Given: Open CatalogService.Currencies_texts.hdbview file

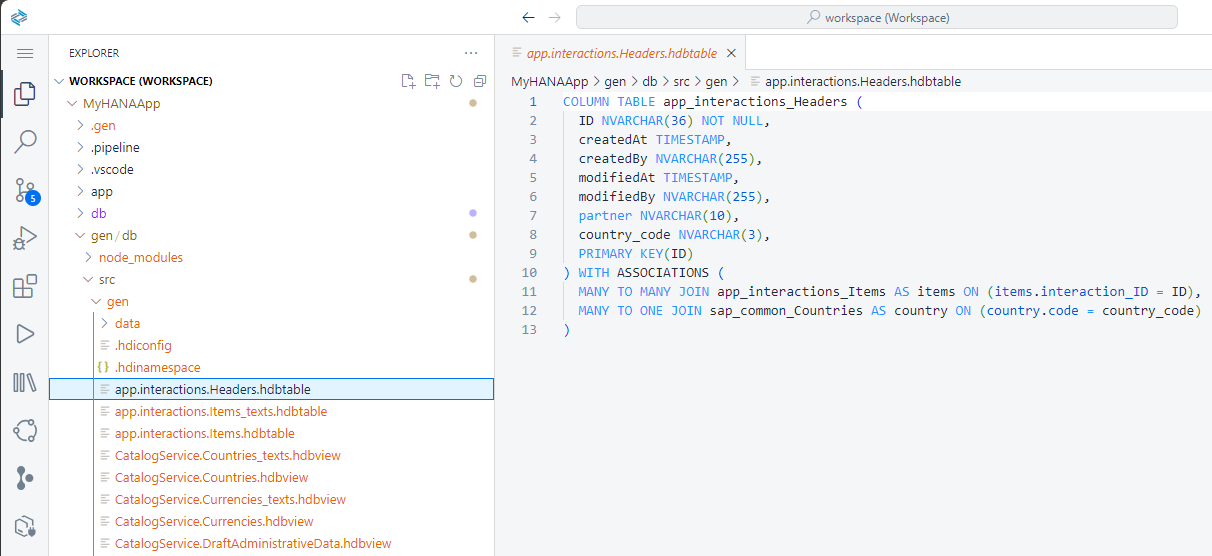Looking at the screenshot, I should click(x=230, y=499).
